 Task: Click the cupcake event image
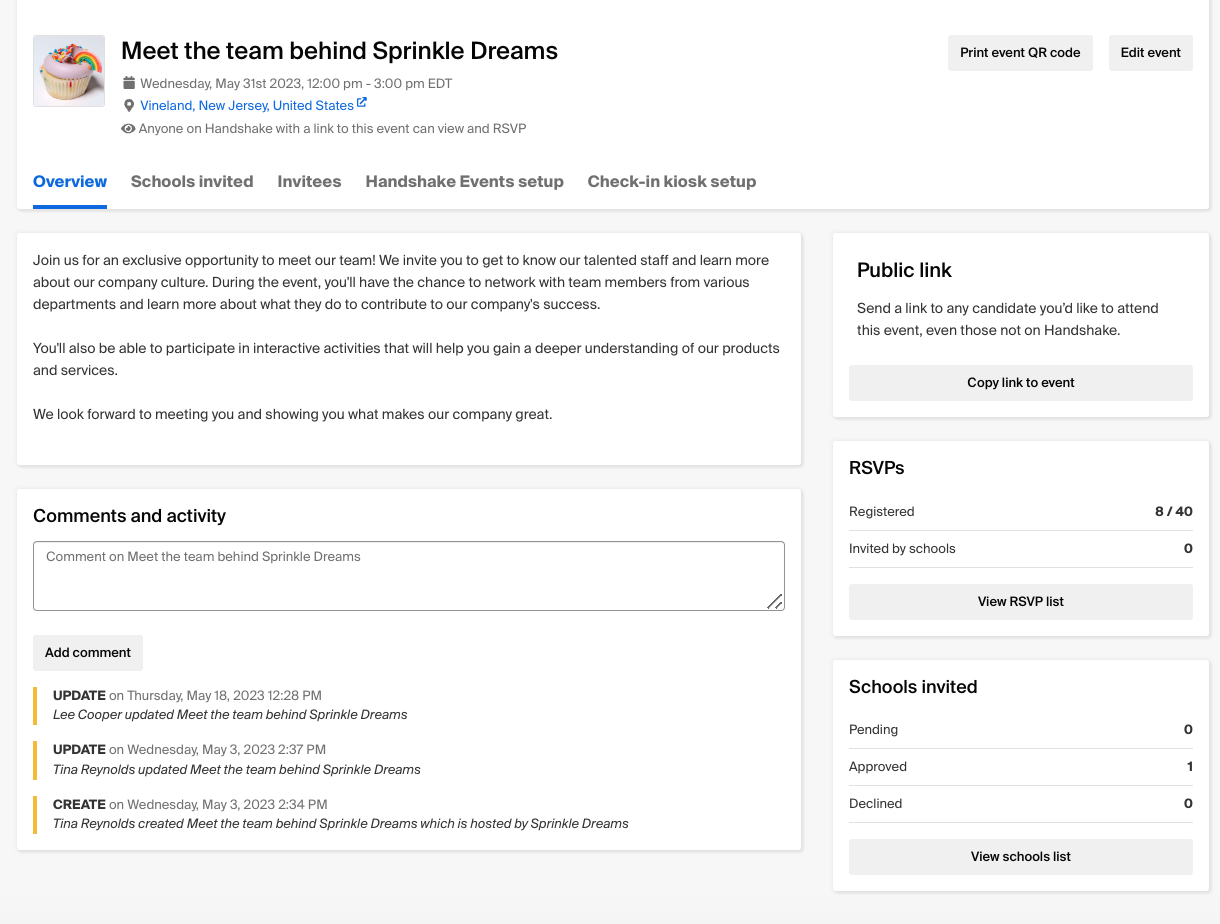pyautogui.click(x=68, y=70)
